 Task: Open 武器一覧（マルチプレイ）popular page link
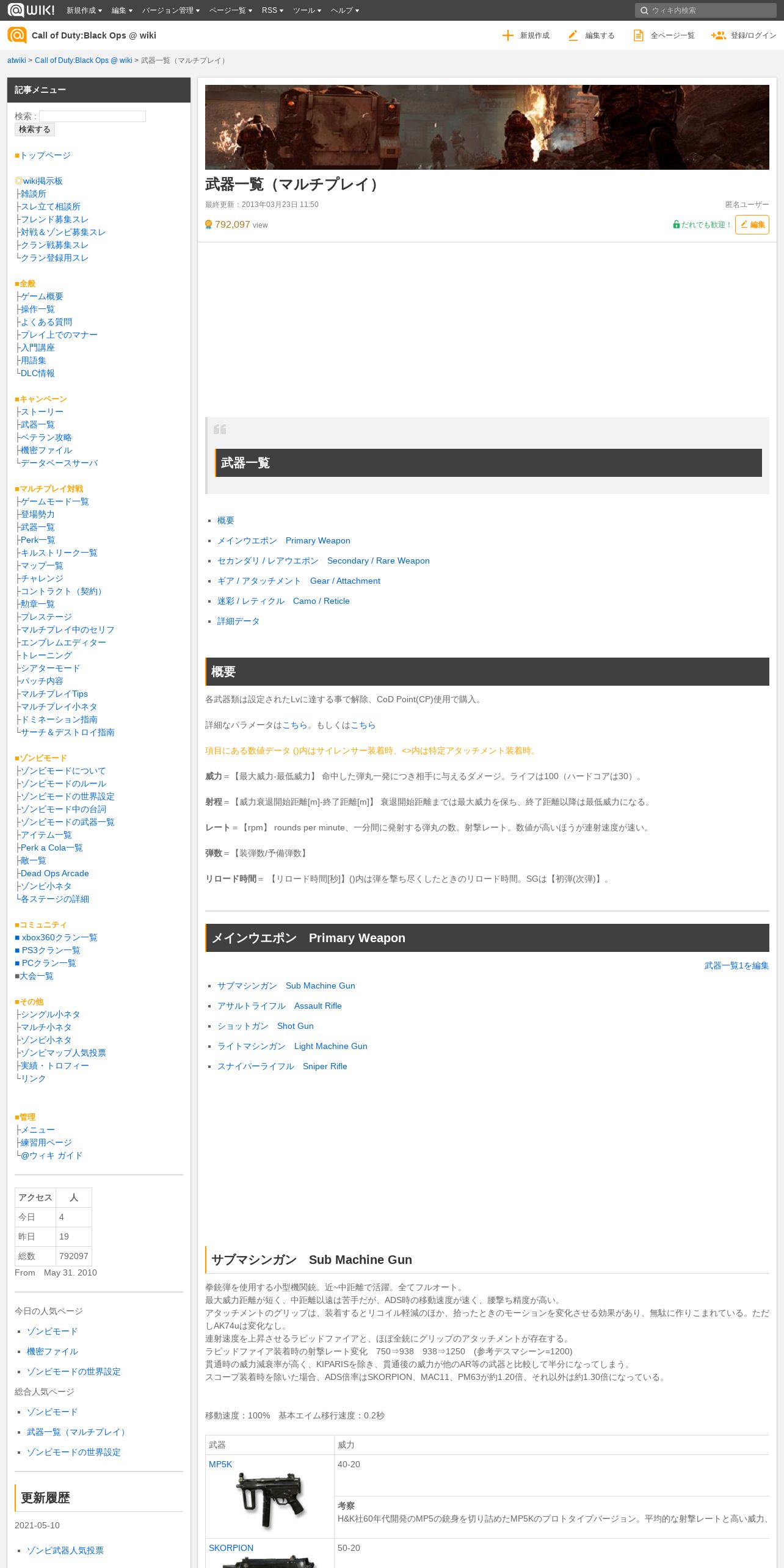coord(78,1432)
